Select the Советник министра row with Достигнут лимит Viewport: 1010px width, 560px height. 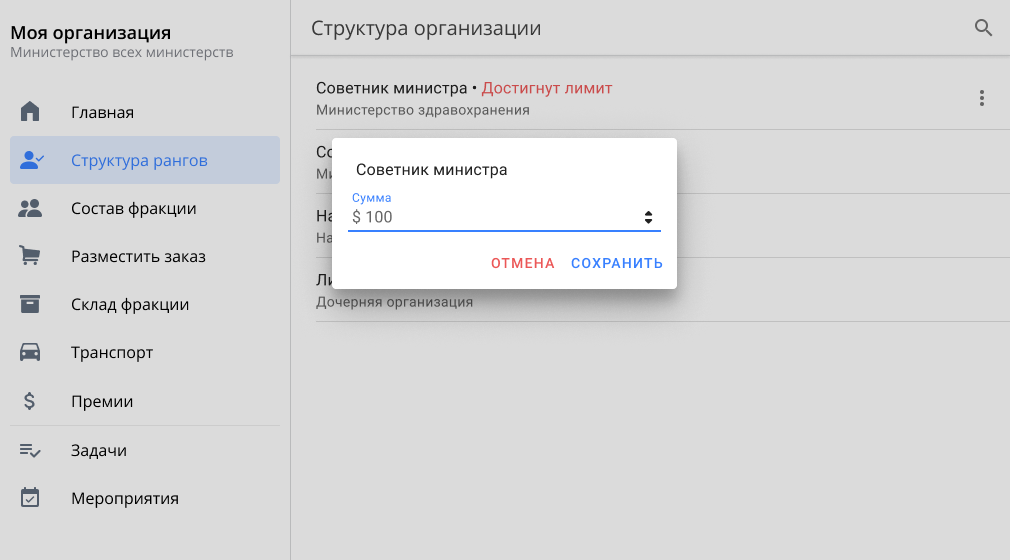tap(640, 98)
